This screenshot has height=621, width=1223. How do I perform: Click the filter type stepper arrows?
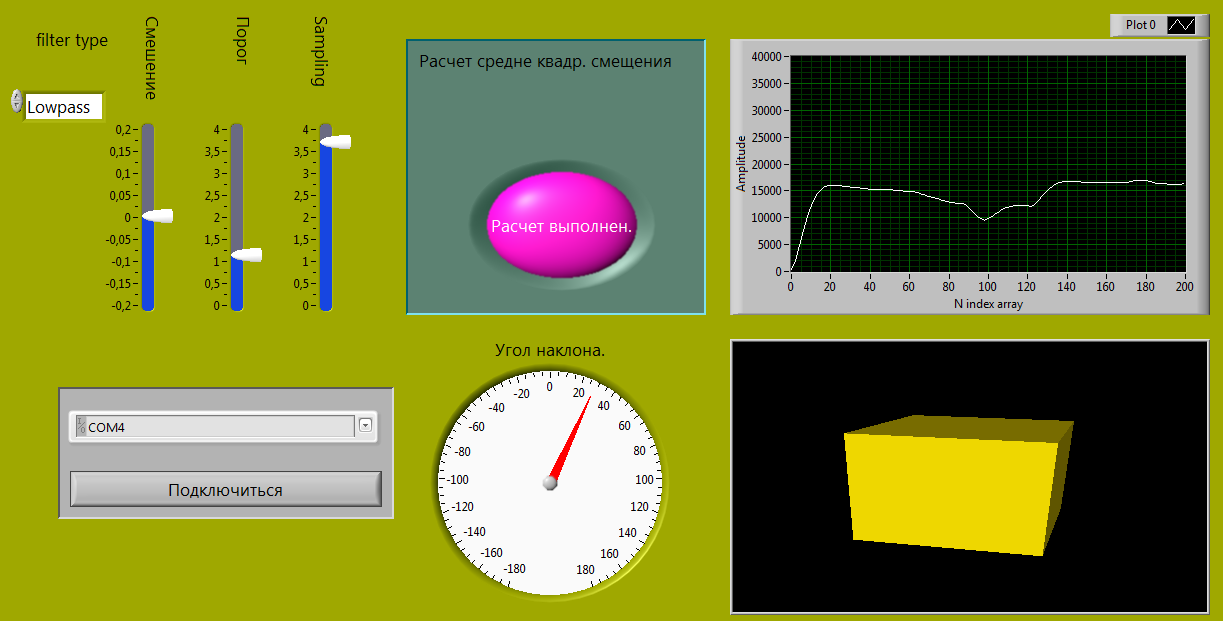[x=16, y=100]
